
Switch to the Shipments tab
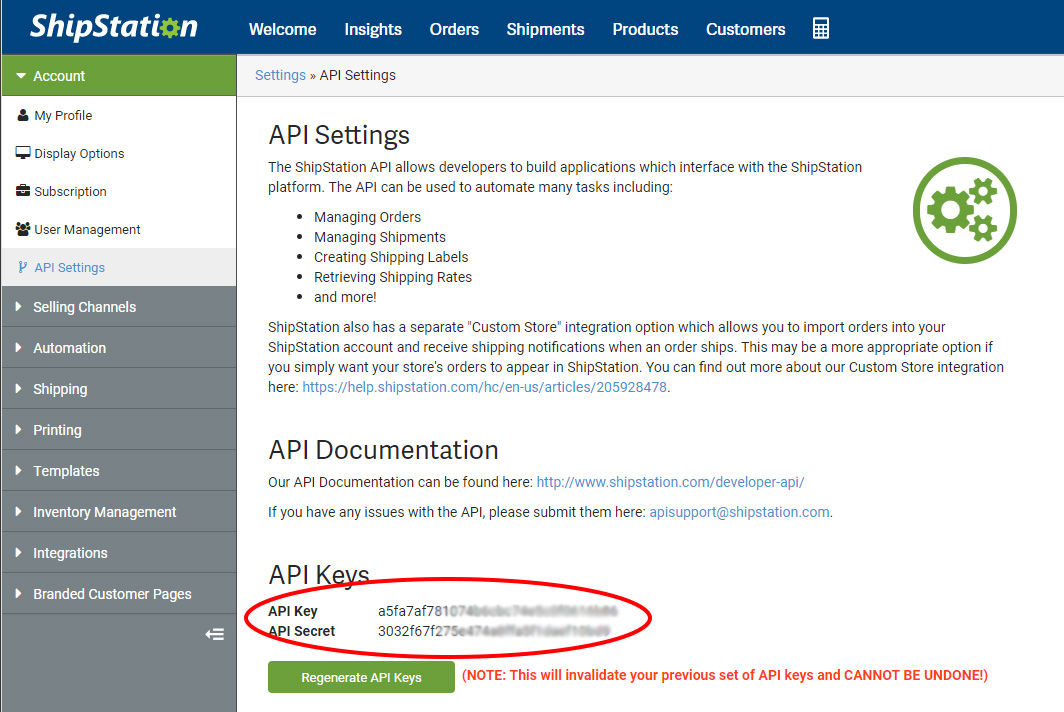pos(545,29)
